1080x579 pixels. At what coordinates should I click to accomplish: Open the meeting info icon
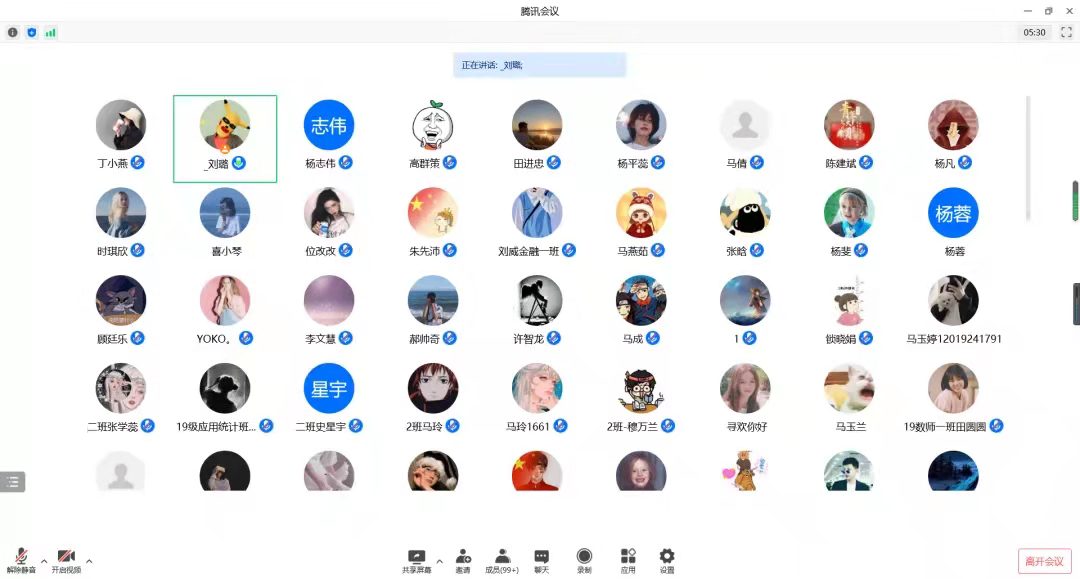coord(13,32)
